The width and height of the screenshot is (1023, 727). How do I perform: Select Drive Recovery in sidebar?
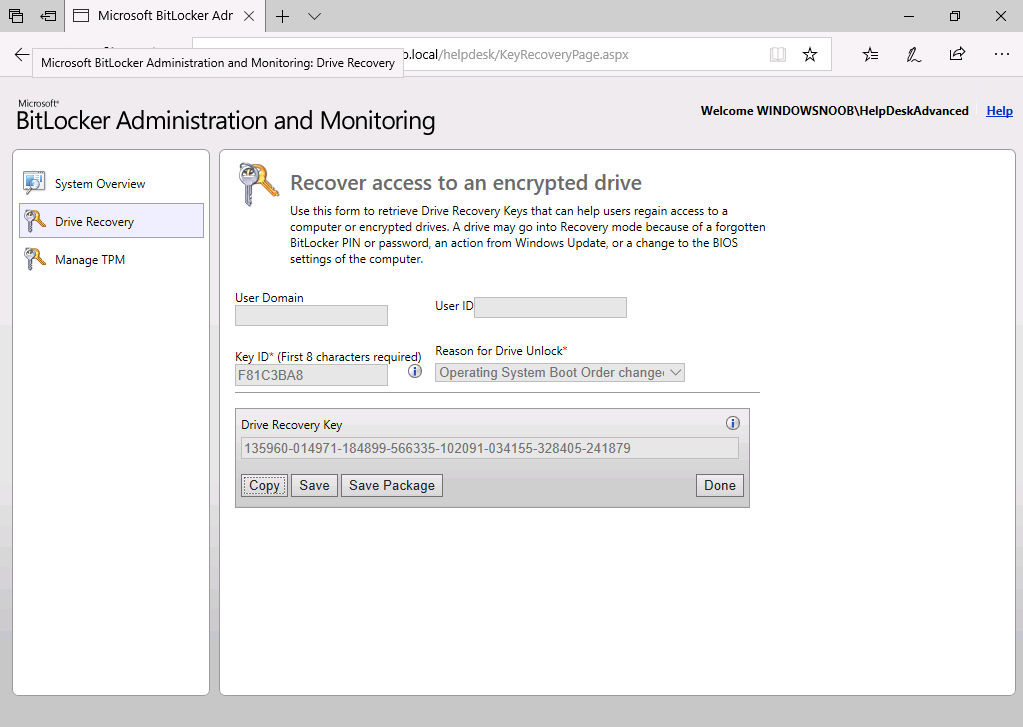click(112, 221)
